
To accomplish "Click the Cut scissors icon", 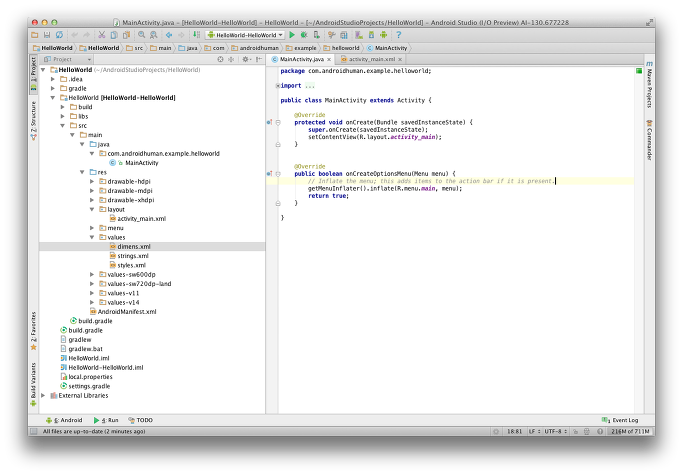I will click(101, 35).
